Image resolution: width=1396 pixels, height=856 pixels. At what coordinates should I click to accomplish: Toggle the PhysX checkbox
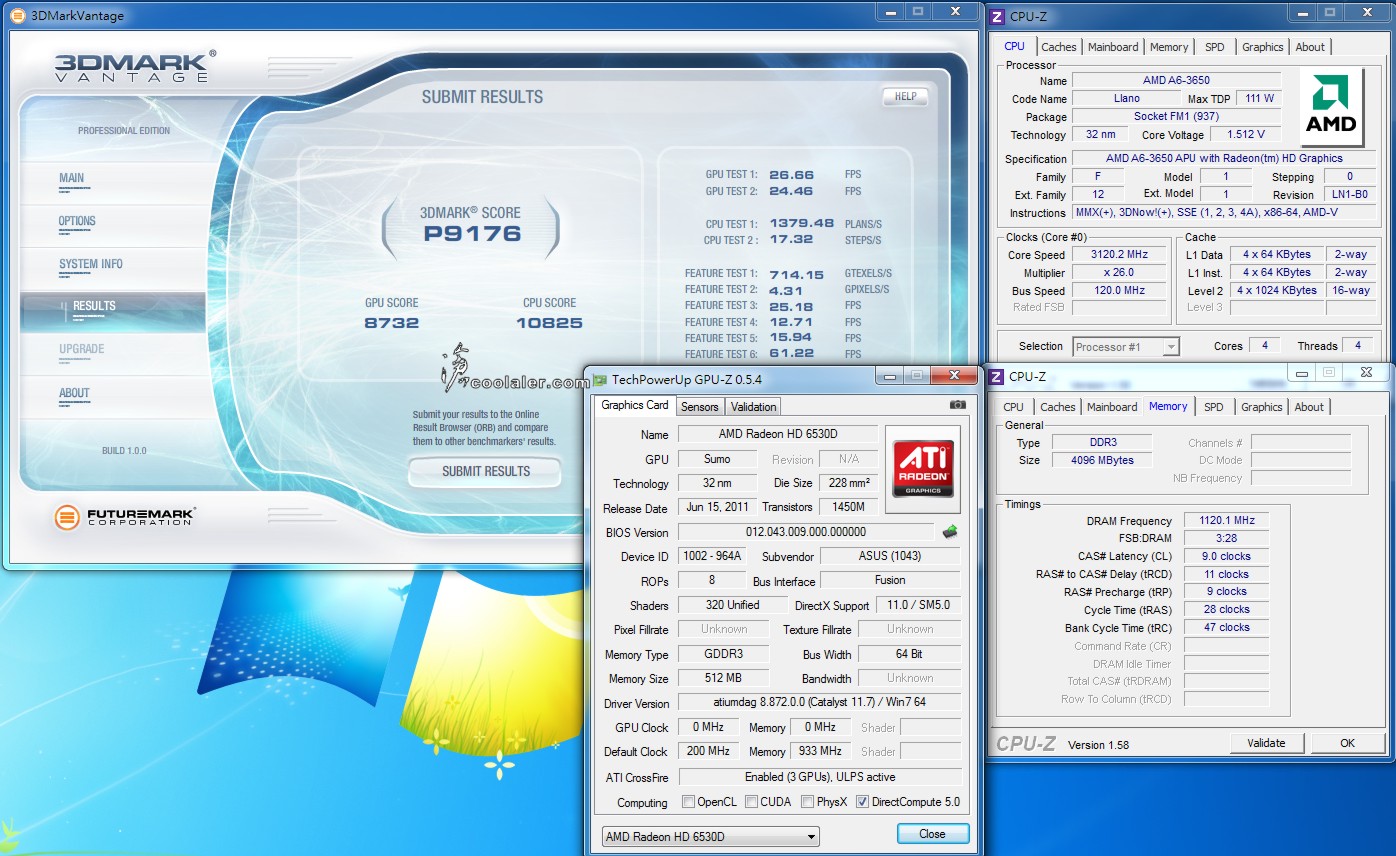tap(807, 802)
